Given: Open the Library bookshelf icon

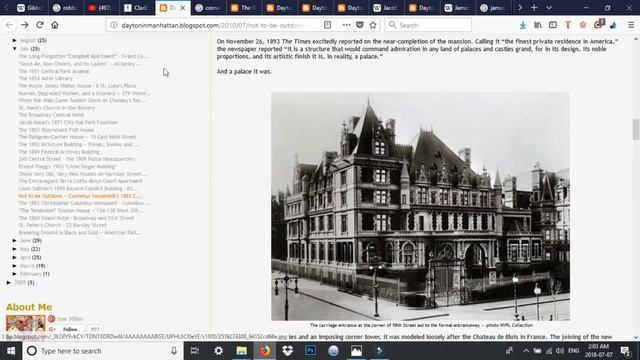Looking at the screenshot, I should click(x=538, y=25).
